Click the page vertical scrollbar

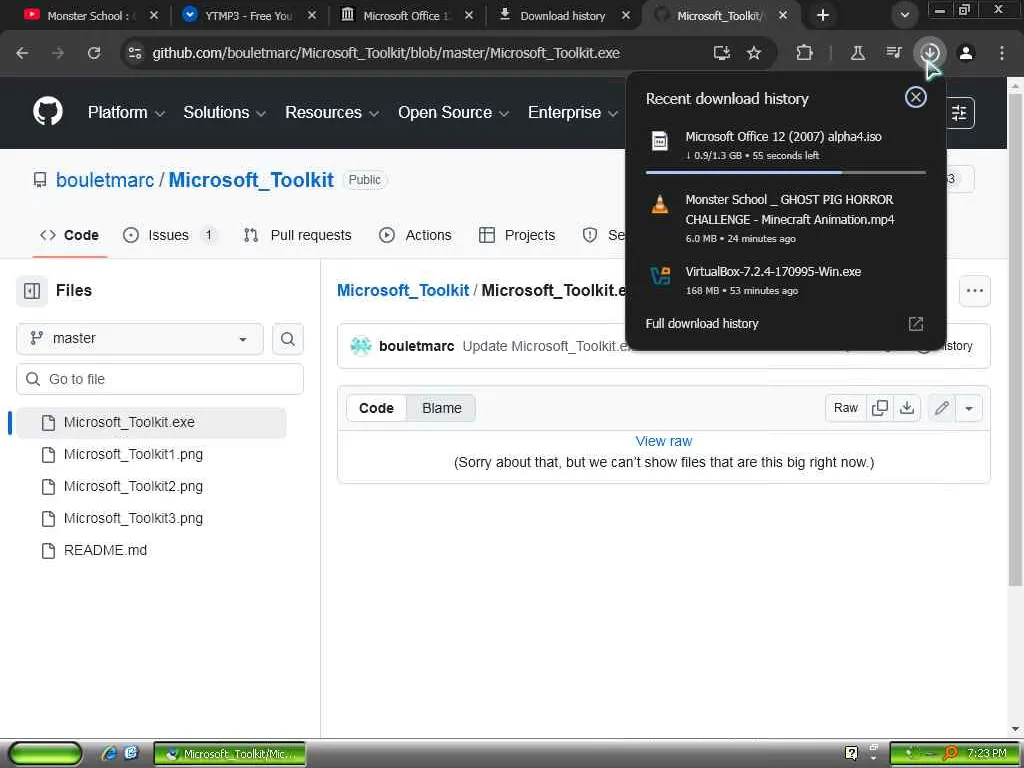click(x=1015, y=340)
